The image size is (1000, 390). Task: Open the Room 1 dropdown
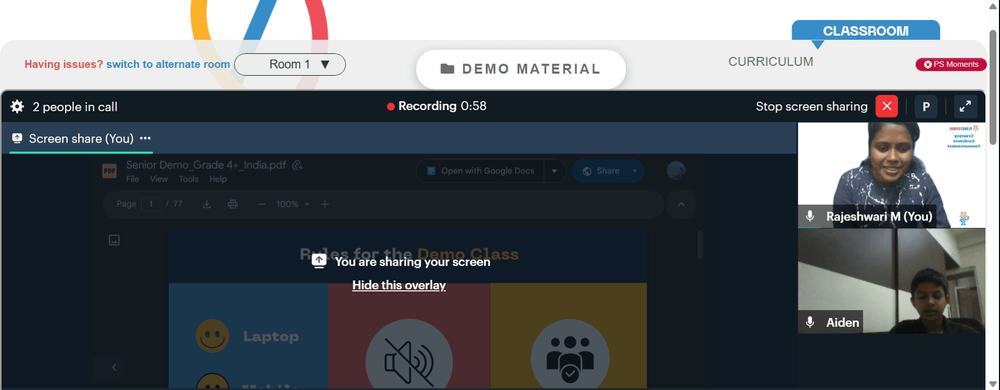click(290, 64)
